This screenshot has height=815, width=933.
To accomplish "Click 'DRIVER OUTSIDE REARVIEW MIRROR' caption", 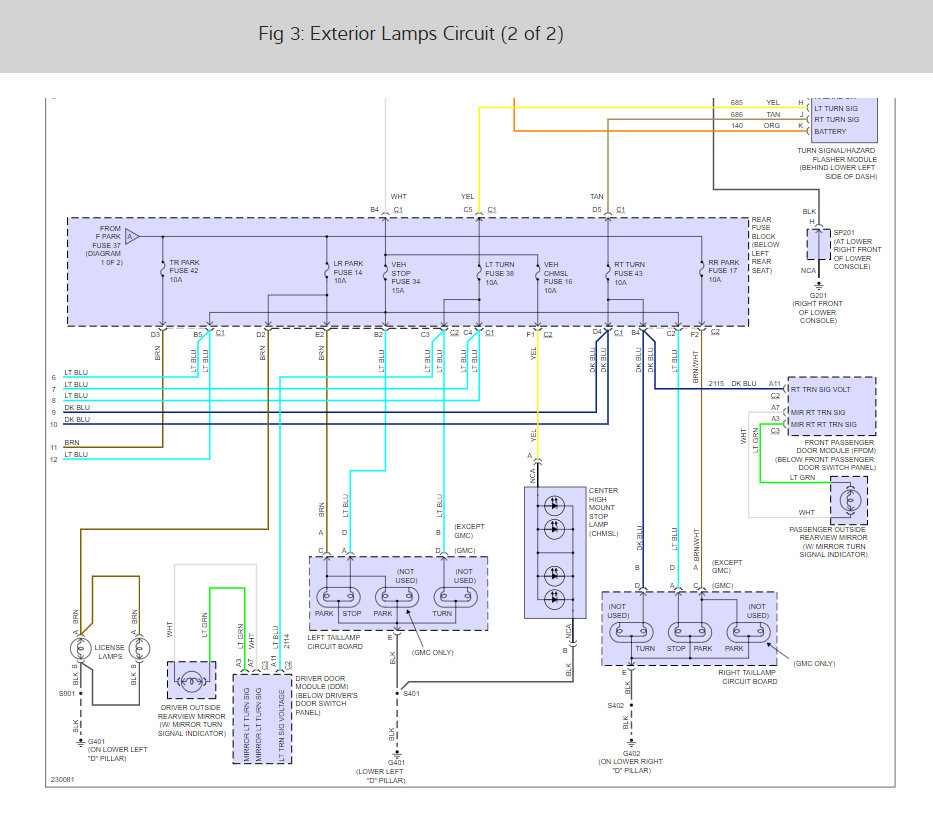I will pyautogui.click(x=191, y=720).
